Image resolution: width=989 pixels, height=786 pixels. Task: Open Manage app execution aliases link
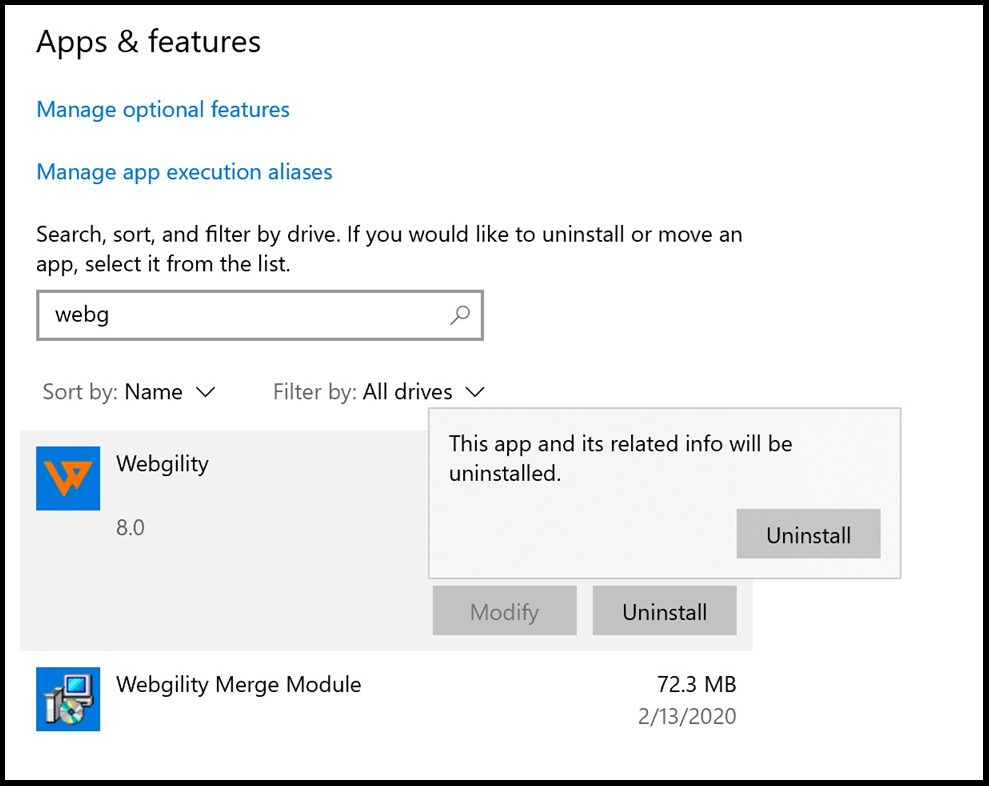coord(184,172)
